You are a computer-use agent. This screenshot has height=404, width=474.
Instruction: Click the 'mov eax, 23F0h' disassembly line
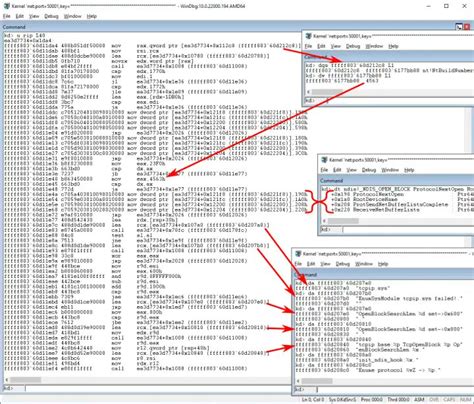click(85, 164)
